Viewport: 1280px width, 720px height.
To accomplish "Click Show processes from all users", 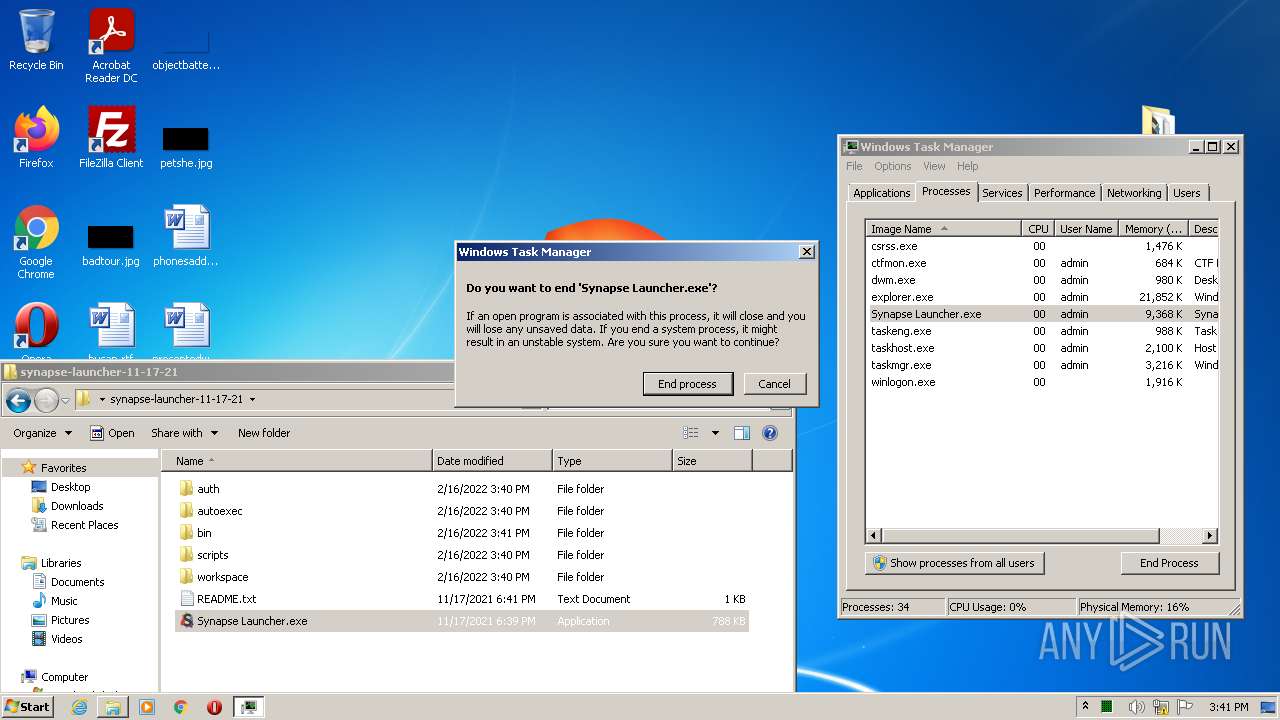I will tap(954, 563).
